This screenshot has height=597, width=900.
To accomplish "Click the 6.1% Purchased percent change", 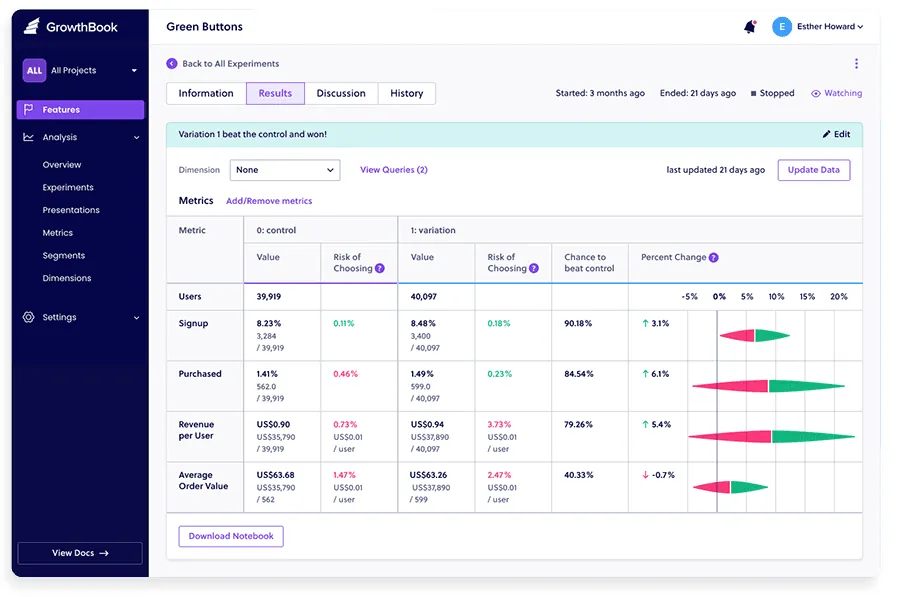I will click(655, 374).
